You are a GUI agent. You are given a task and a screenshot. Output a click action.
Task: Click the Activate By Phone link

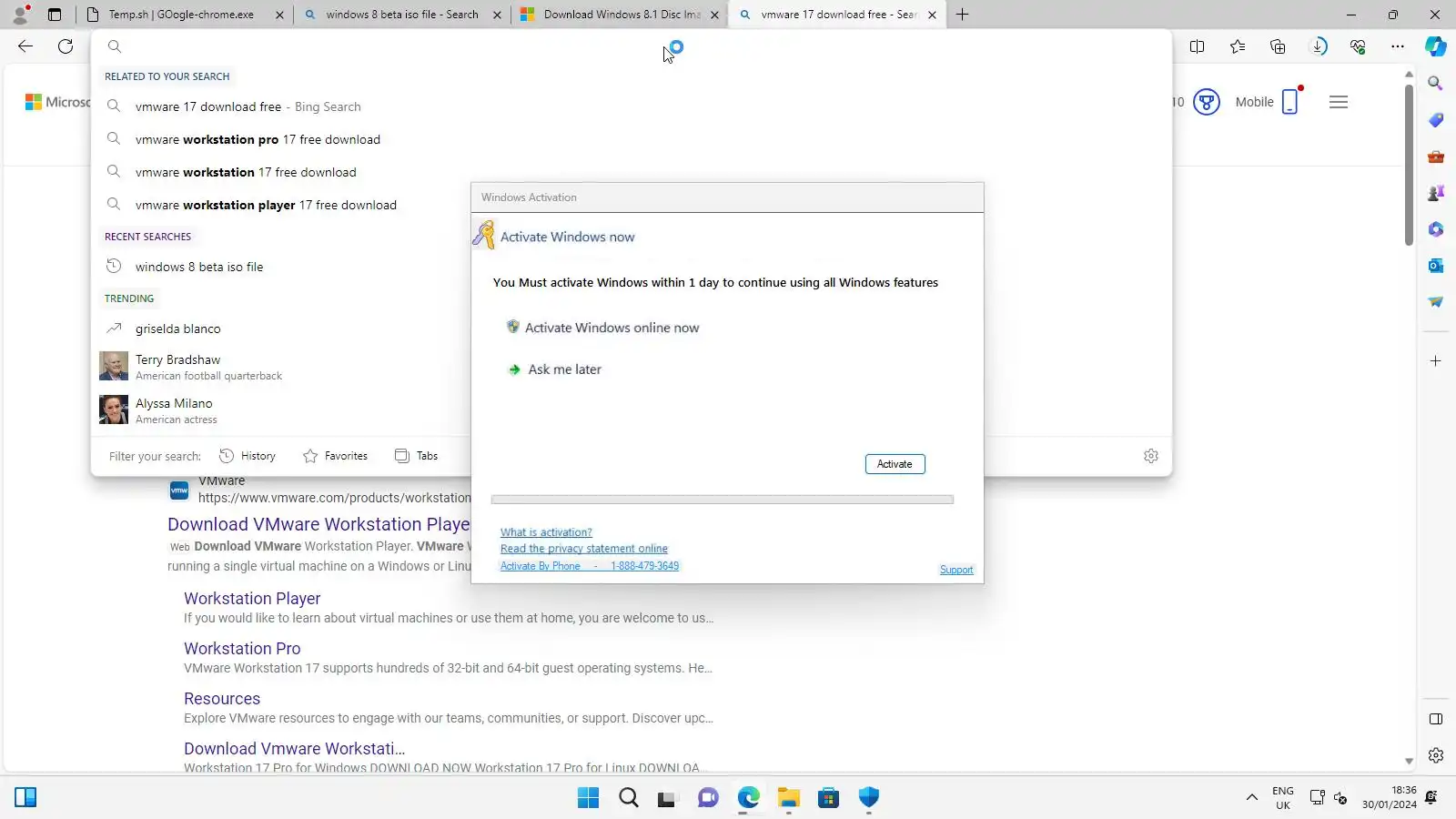[590, 566]
